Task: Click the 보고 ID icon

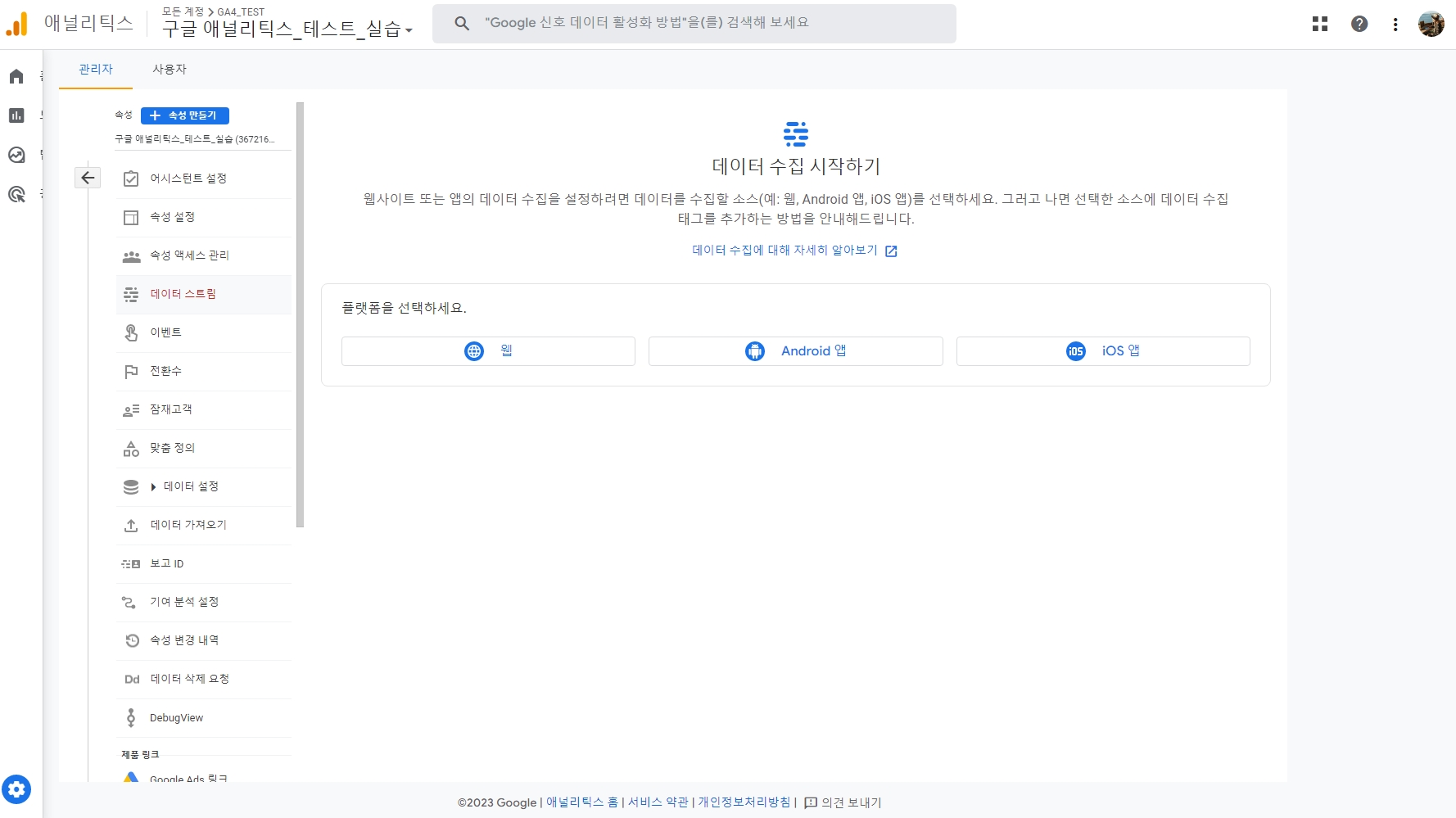Action: [x=131, y=564]
